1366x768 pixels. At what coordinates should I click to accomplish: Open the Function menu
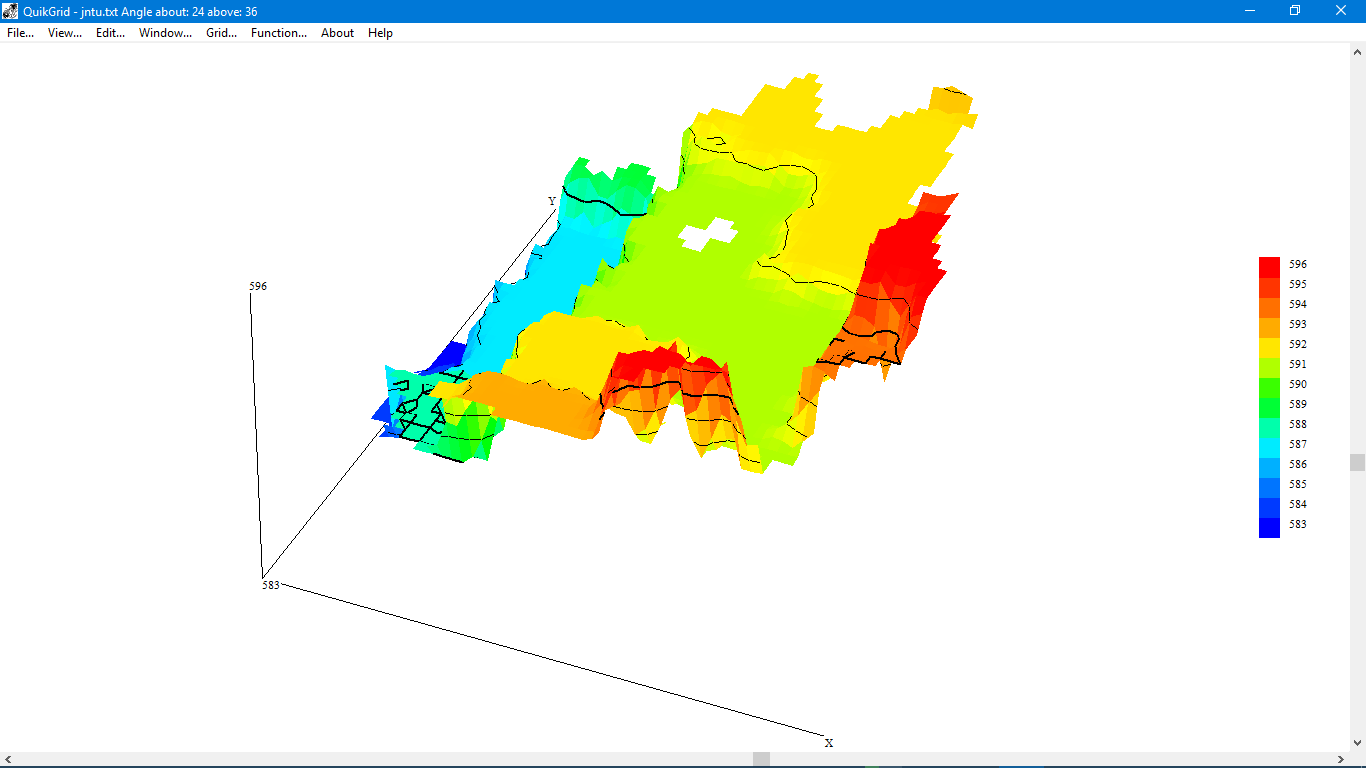coord(277,33)
